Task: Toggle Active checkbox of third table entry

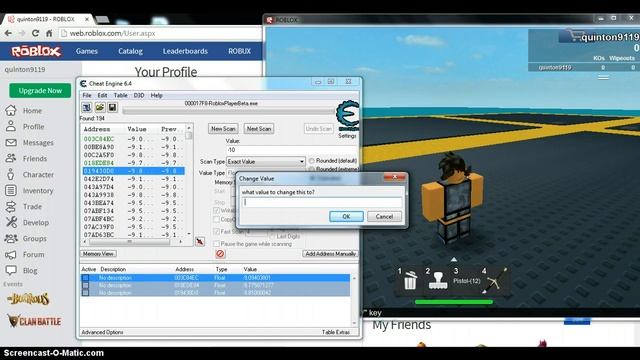Action: tap(85, 293)
